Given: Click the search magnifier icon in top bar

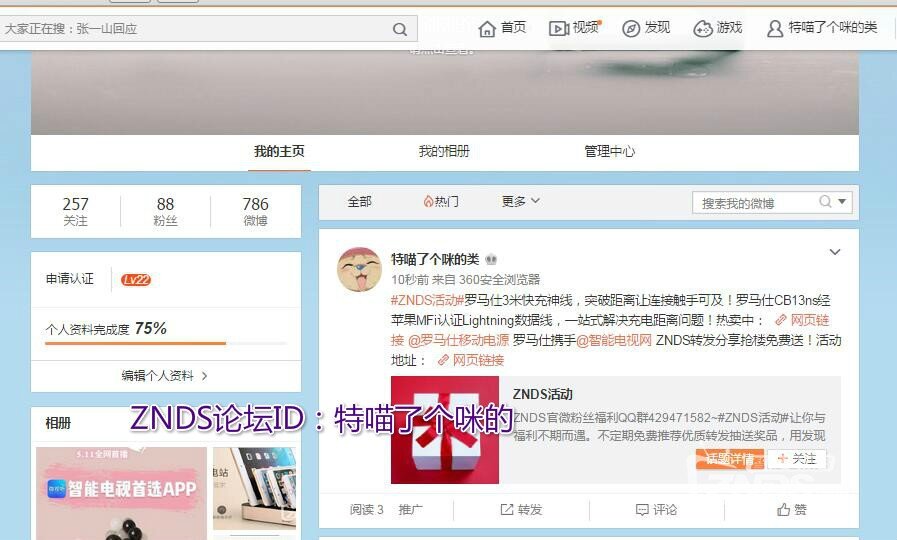Looking at the screenshot, I should [x=400, y=29].
